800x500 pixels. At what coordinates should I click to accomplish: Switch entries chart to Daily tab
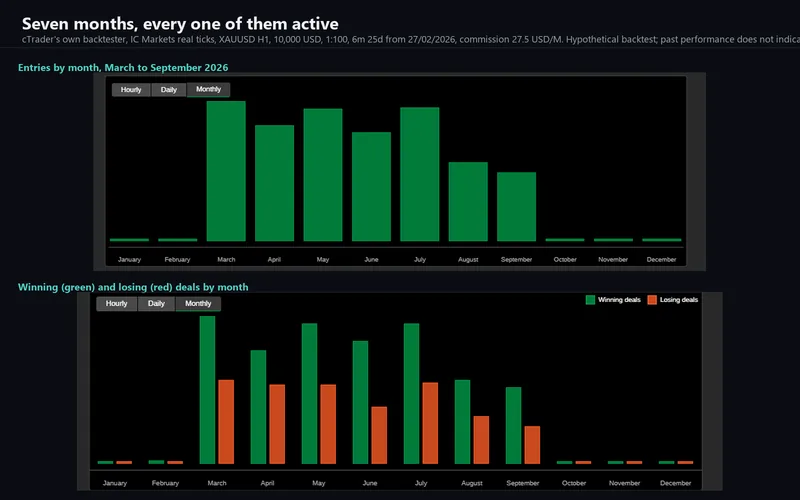(x=169, y=90)
